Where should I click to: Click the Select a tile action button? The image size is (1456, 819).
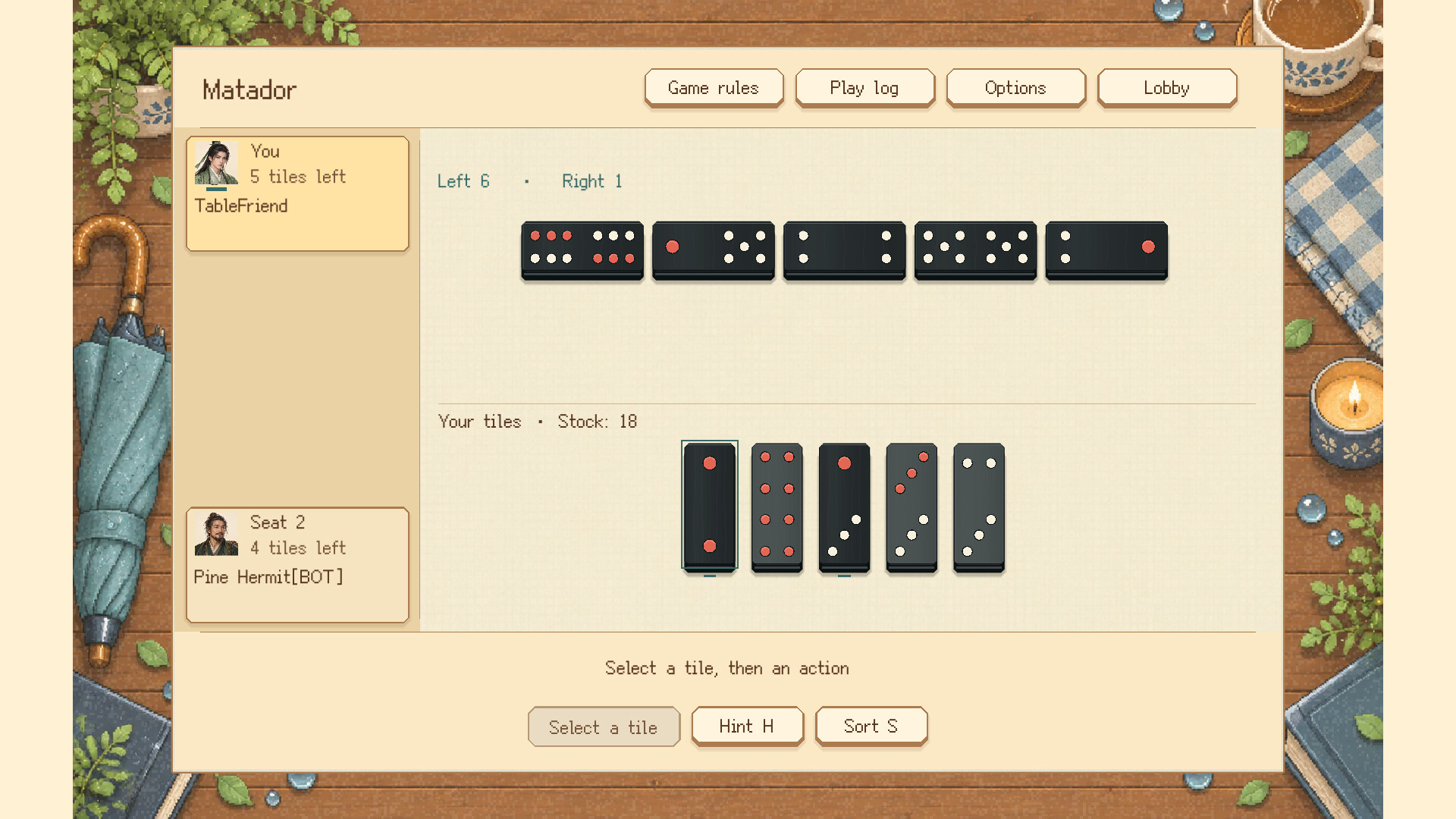click(604, 726)
